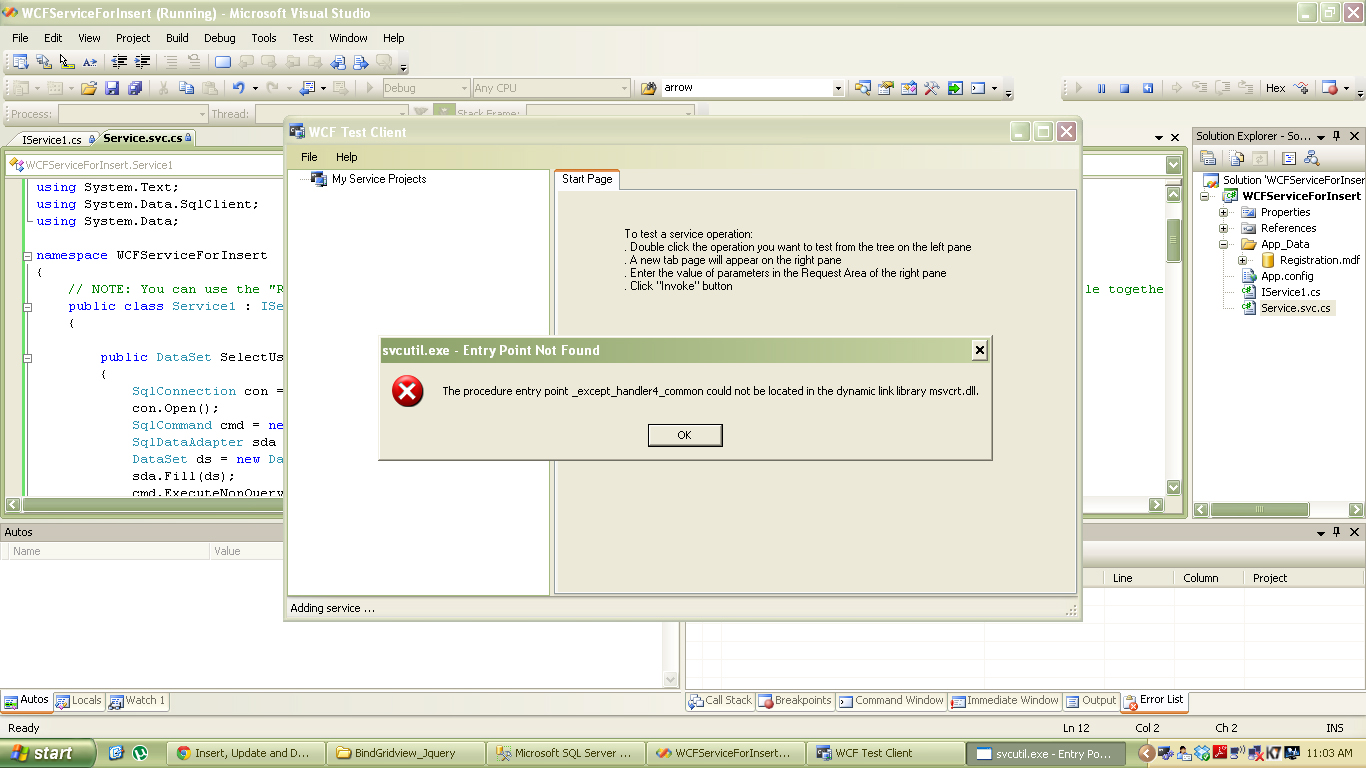Open the Object Browser toolbar icon
Screen dimensions: 1366x768
tap(908, 88)
